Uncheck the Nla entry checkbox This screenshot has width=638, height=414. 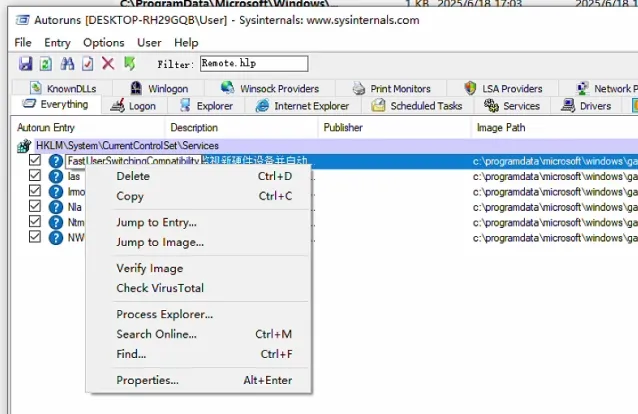coord(35,206)
